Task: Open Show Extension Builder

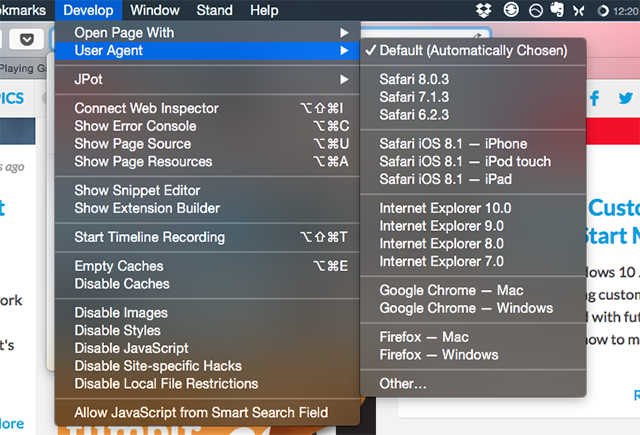Action: point(207,208)
